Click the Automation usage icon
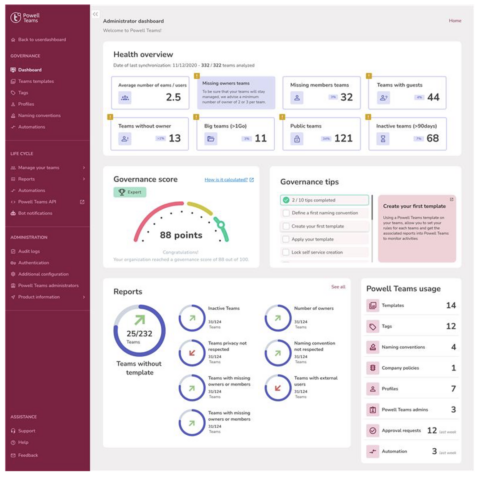This screenshot has height=478, width=480. (x=373, y=452)
